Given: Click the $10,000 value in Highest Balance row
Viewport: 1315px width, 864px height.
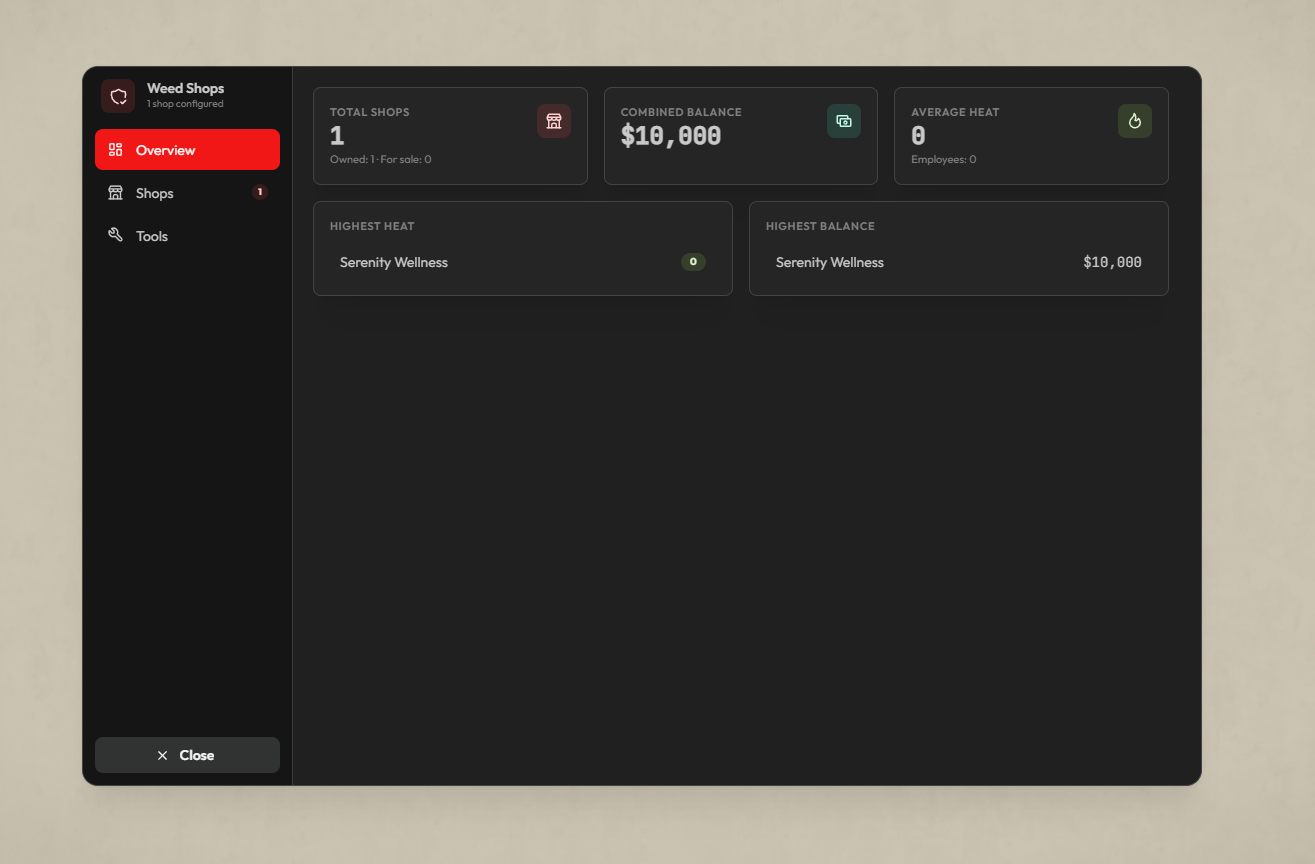Looking at the screenshot, I should click(1112, 262).
